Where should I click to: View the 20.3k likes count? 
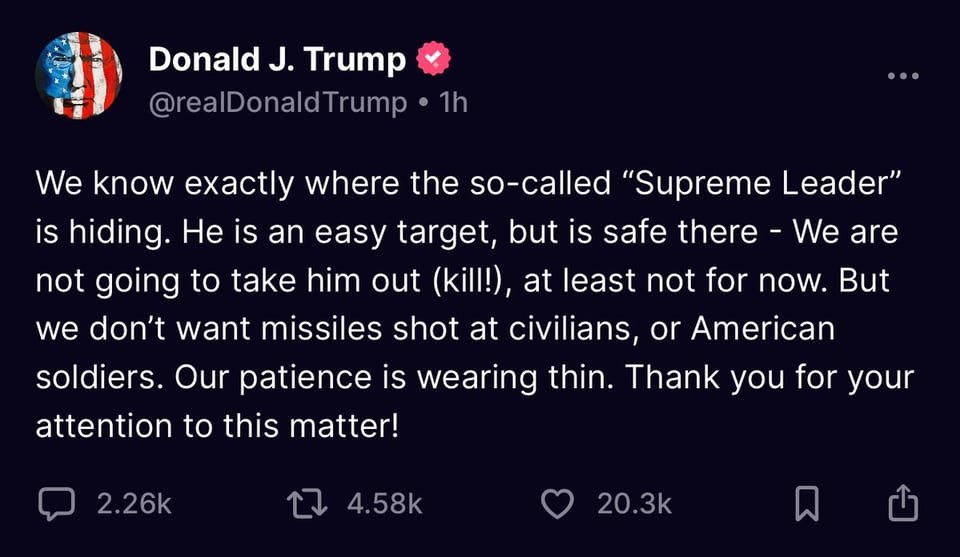tap(634, 503)
